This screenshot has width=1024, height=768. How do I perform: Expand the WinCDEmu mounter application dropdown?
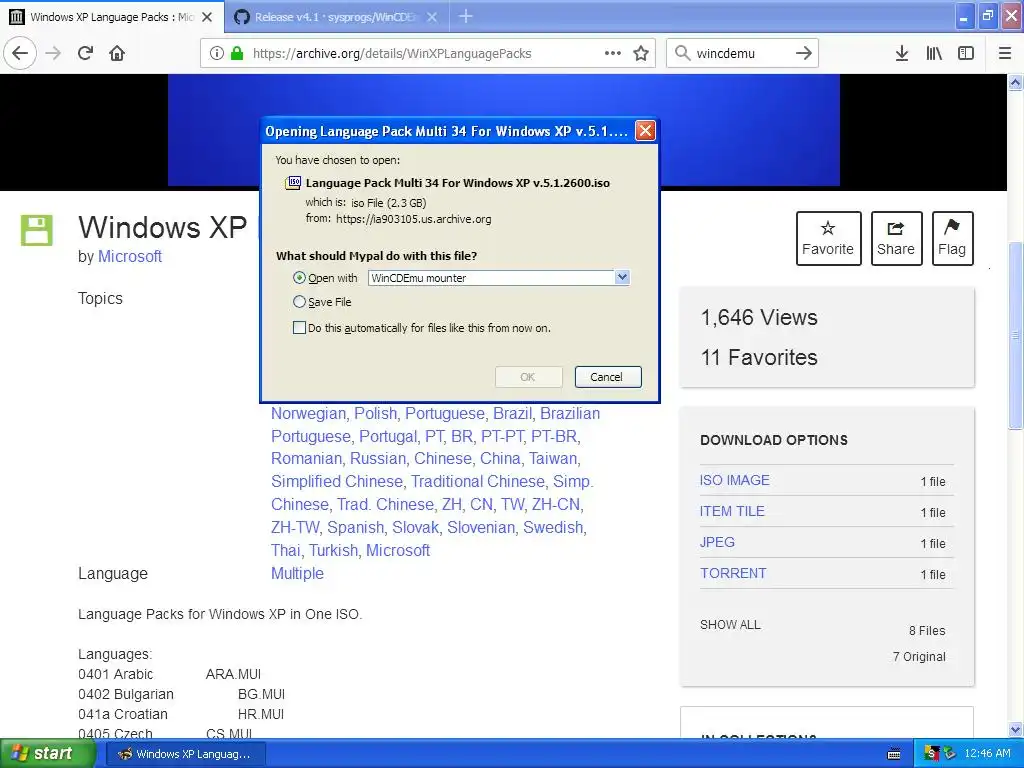622,278
